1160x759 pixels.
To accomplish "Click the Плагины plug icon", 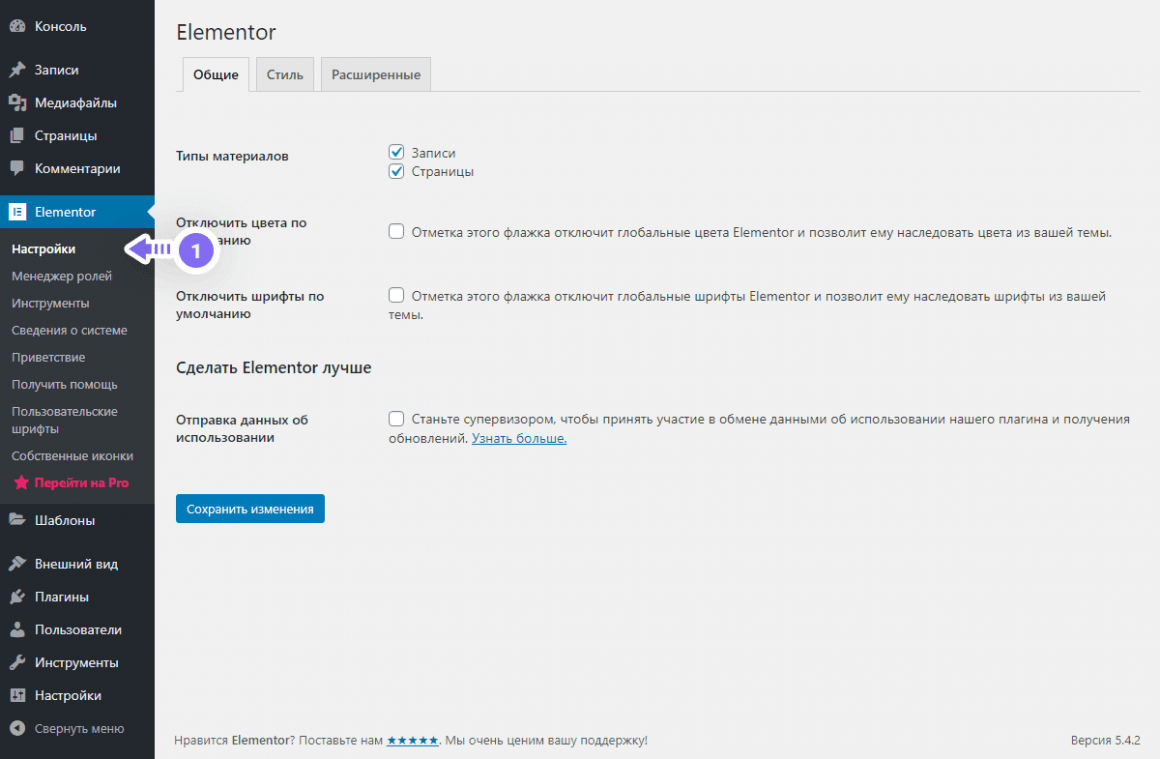I will point(17,597).
